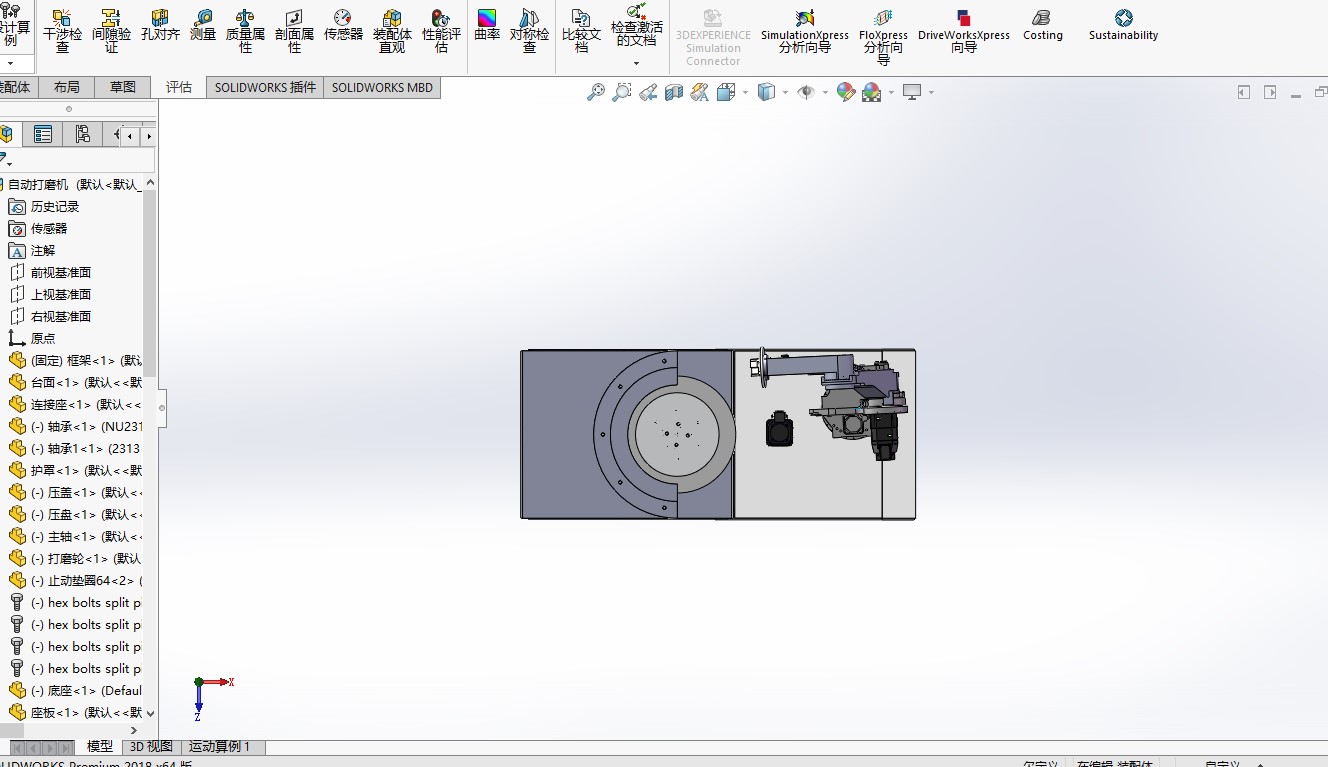Open the Hide/Show Items dropdown arrow
1328x767 pixels.
pos(825,92)
